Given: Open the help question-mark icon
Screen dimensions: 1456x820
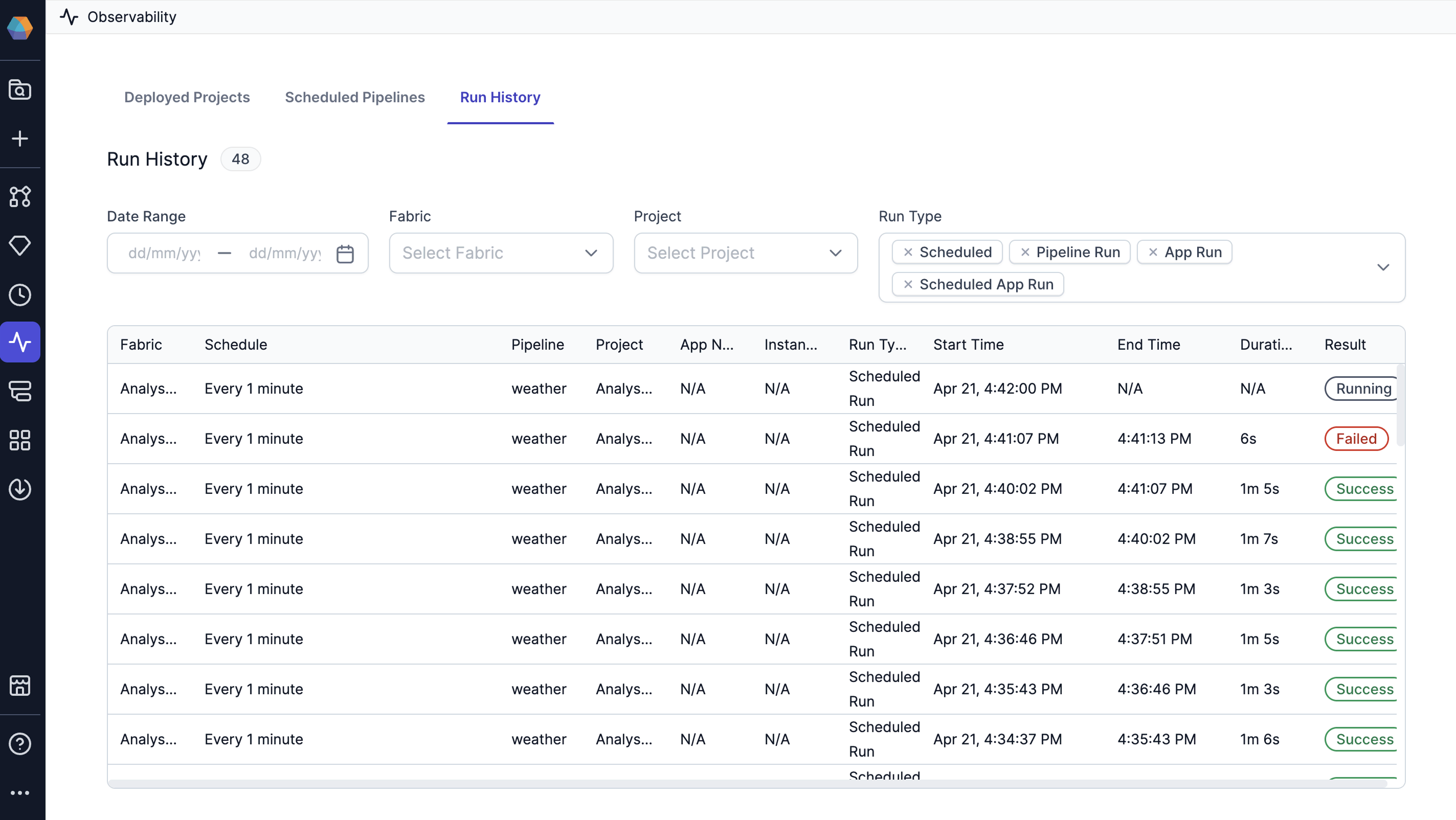Looking at the screenshot, I should [x=20, y=744].
